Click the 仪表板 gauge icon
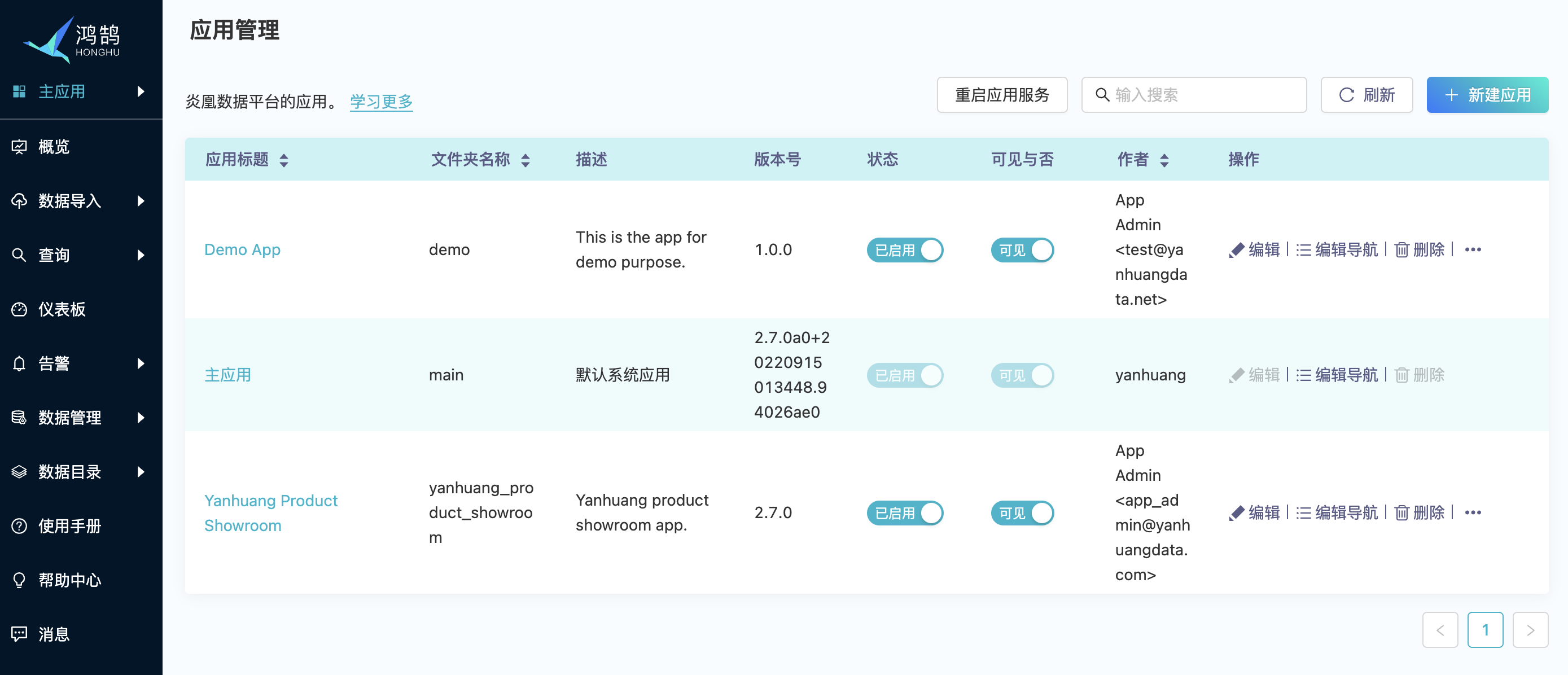The image size is (1568, 675). (20, 309)
